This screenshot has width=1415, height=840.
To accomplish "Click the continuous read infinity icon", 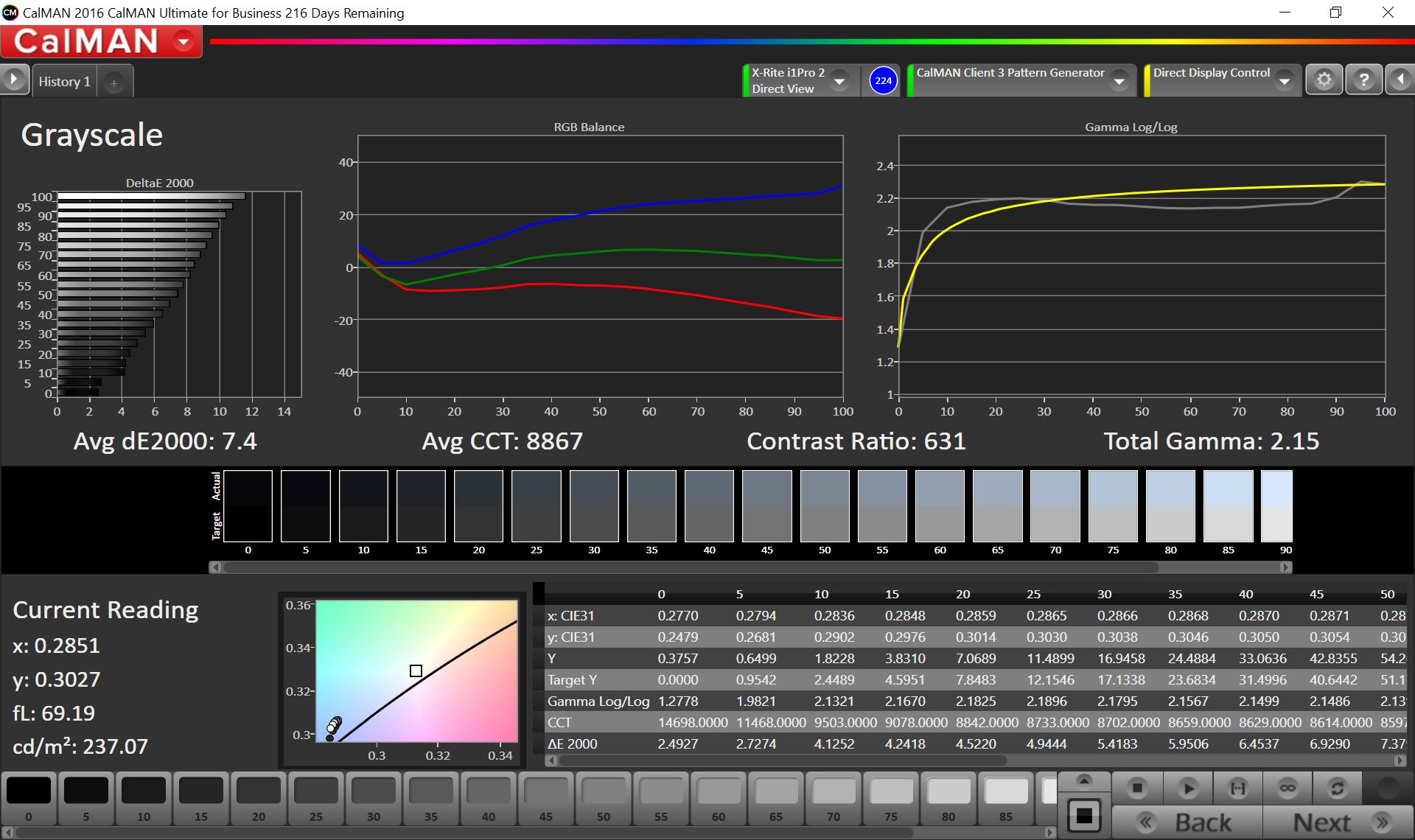I will [x=1288, y=788].
